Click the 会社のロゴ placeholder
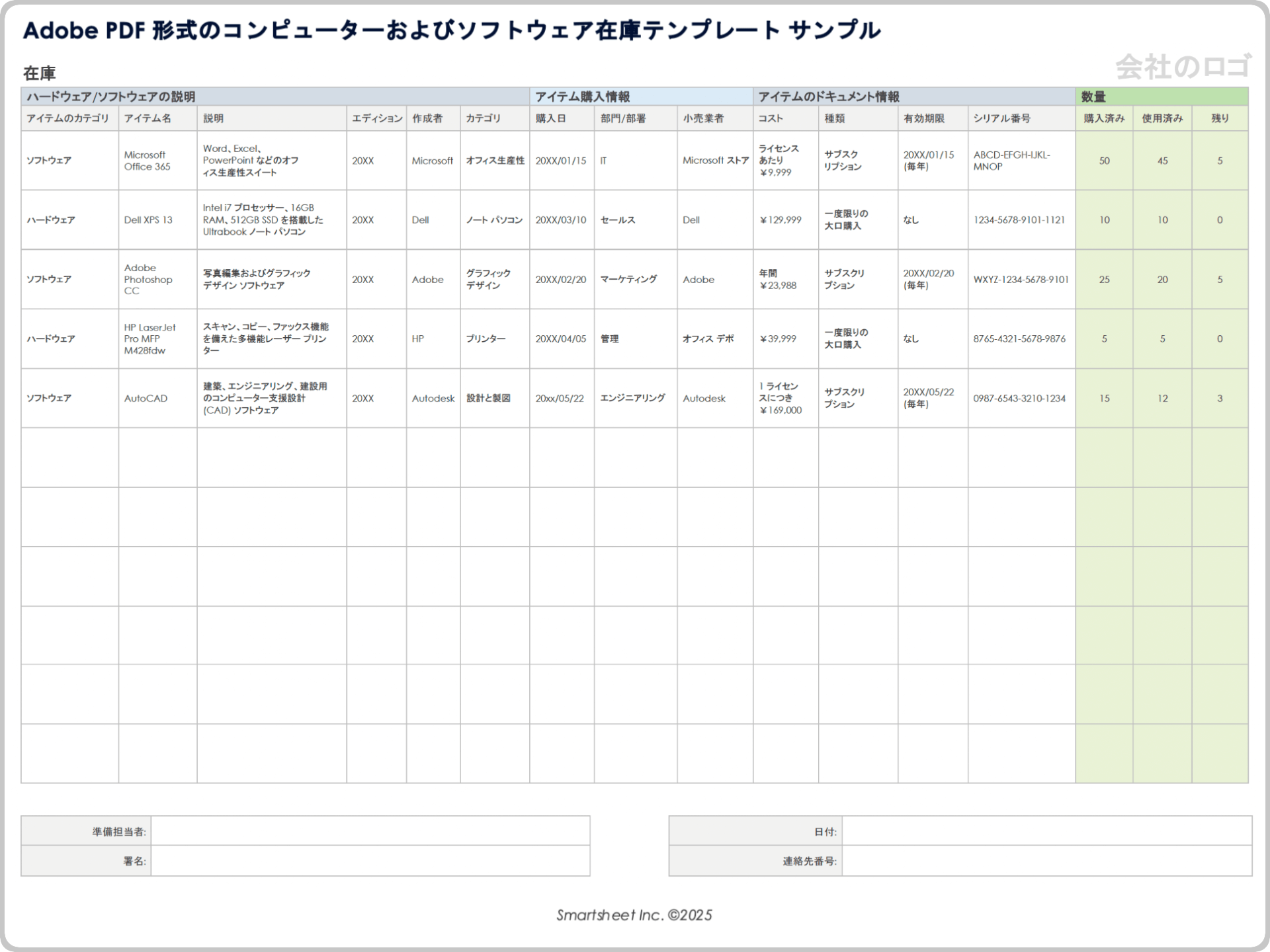This screenshot has height=952, width=1270. (1183, 67)
